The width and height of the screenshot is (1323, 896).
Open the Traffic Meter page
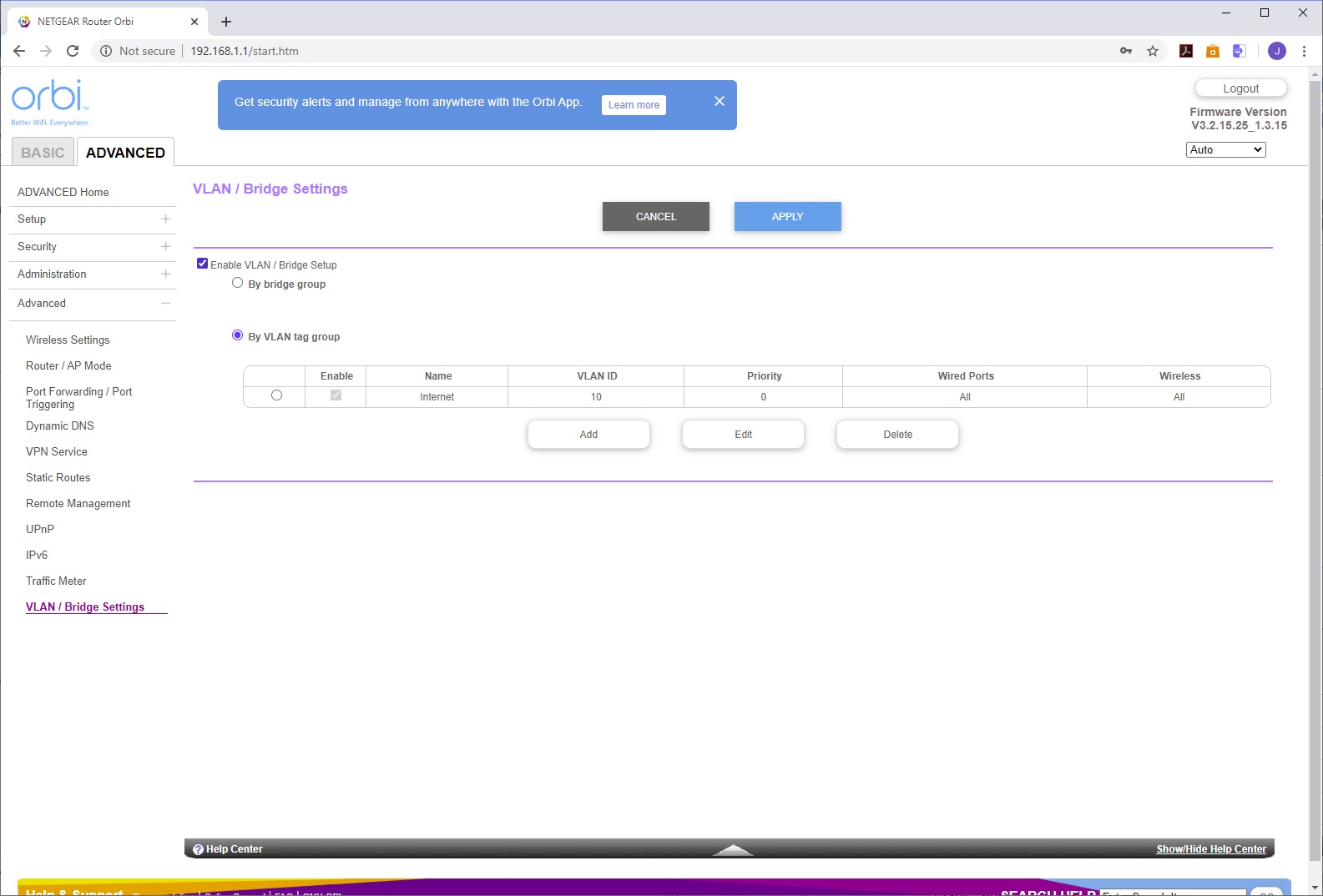click(56, 581)
